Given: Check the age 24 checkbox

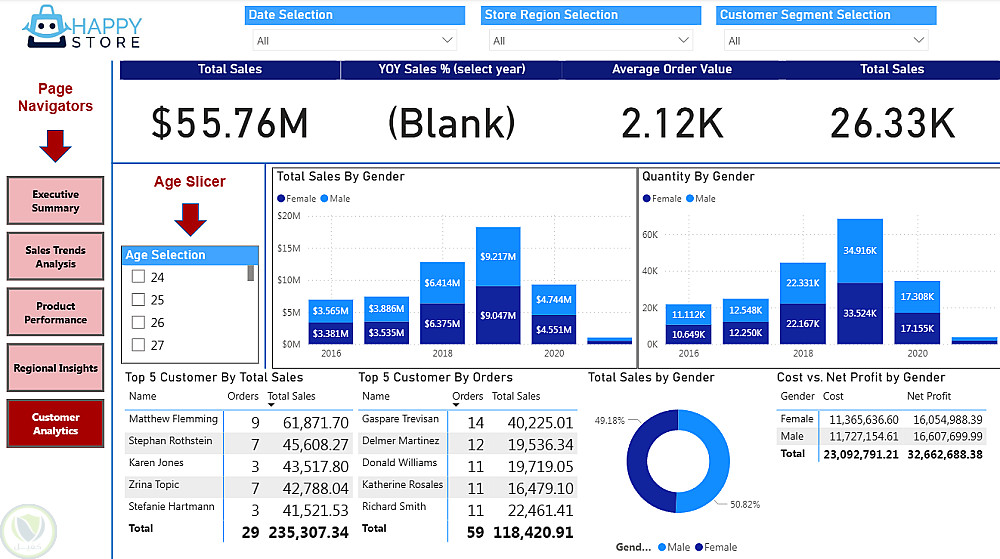Looking at the screenshot, I should pos(138,277).
